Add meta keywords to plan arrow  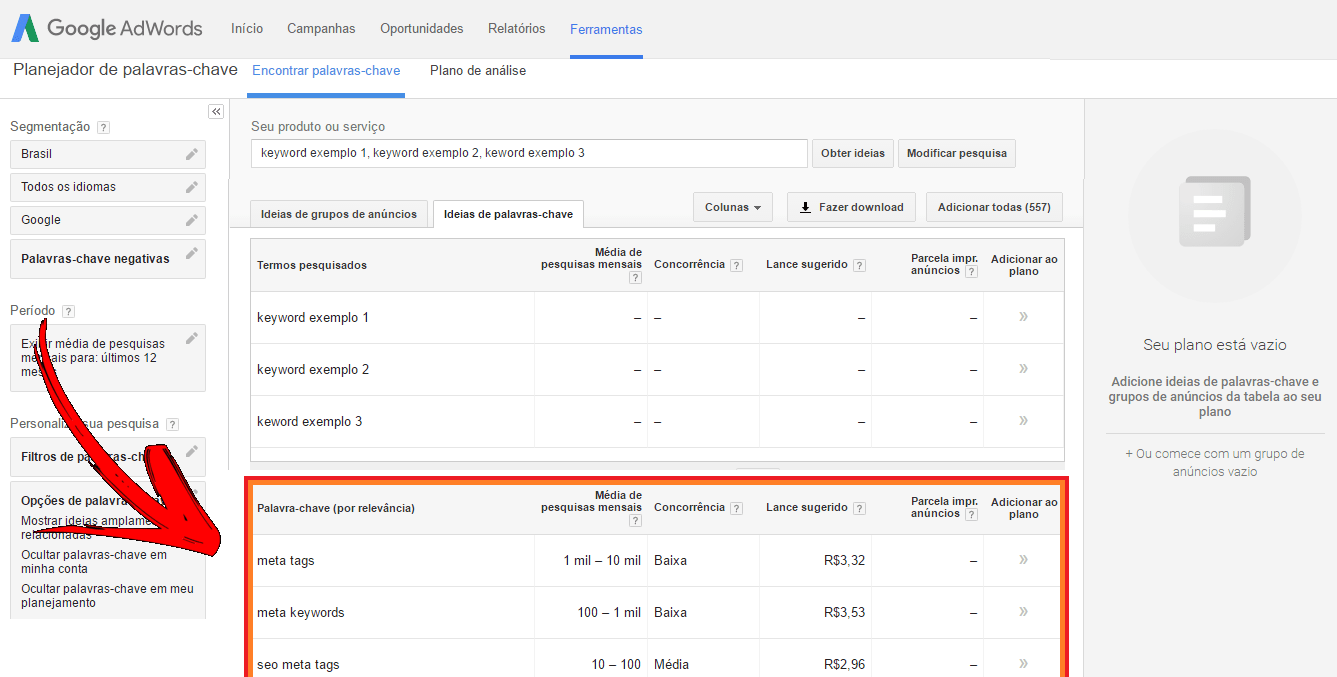click(x=1023, y=612)
